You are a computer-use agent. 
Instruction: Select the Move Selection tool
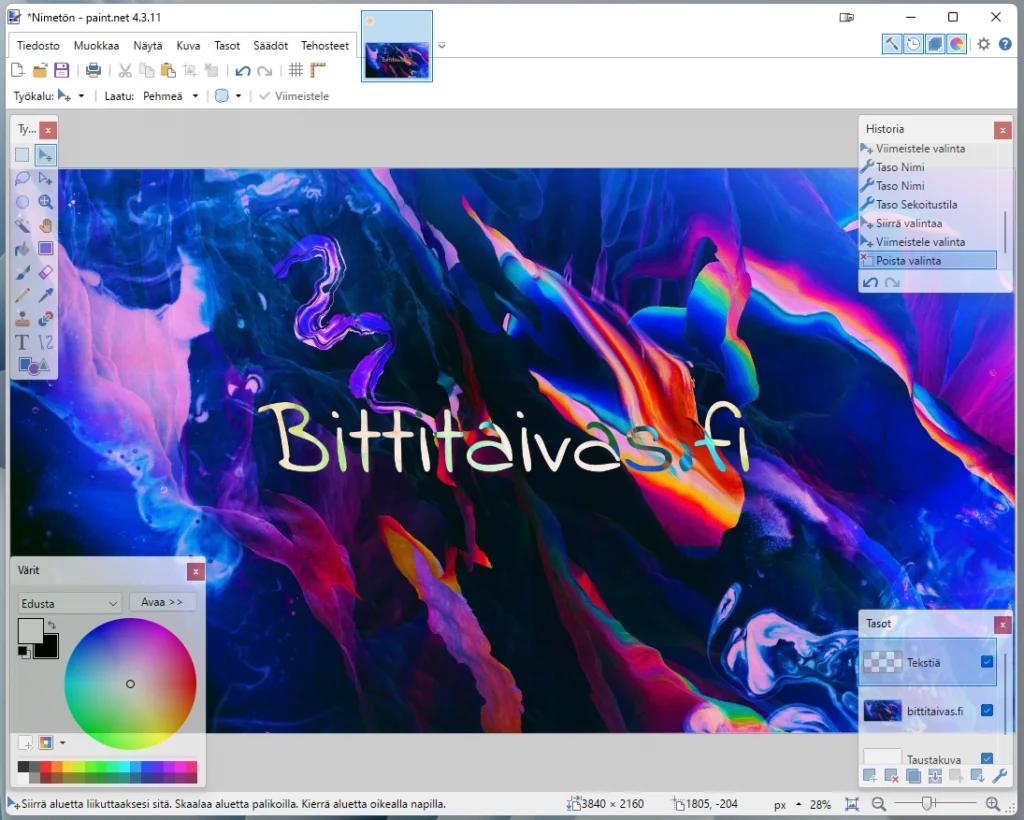(x=46, y=178)
